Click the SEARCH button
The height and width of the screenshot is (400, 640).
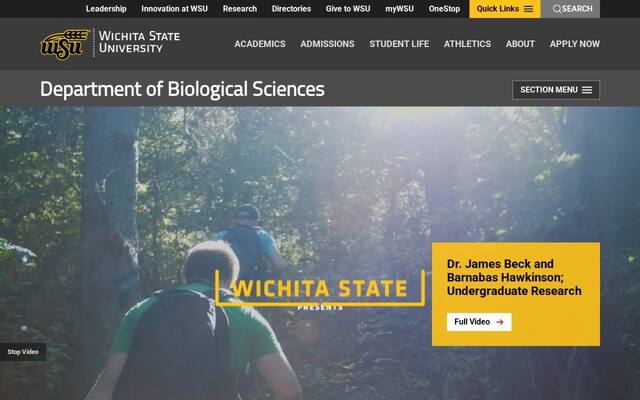571,9
